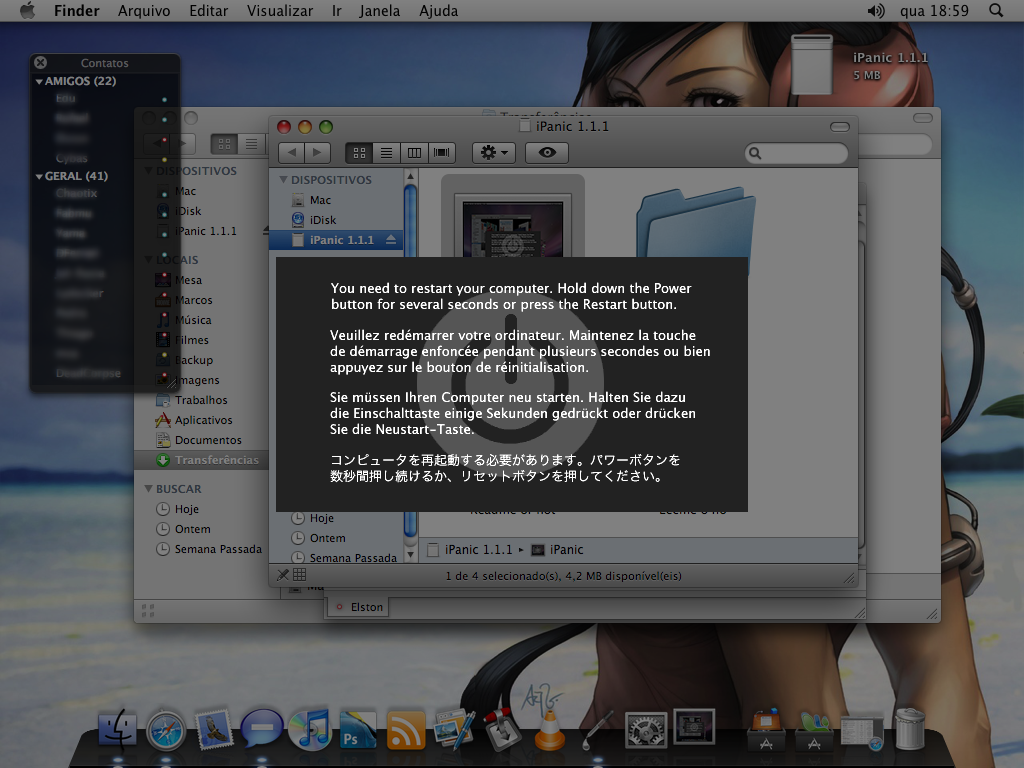Viewport: 1024px width, 768px height.
Task: Toggle toolbar pill in iPanic 1.1.1 window
Action: pos(839,127)
